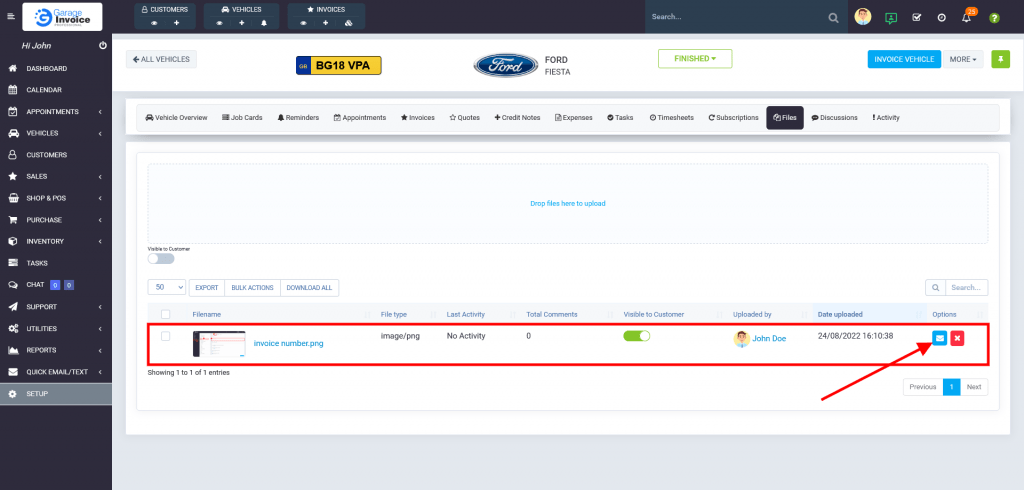Go back with ALL VEHICLES button

161,59
